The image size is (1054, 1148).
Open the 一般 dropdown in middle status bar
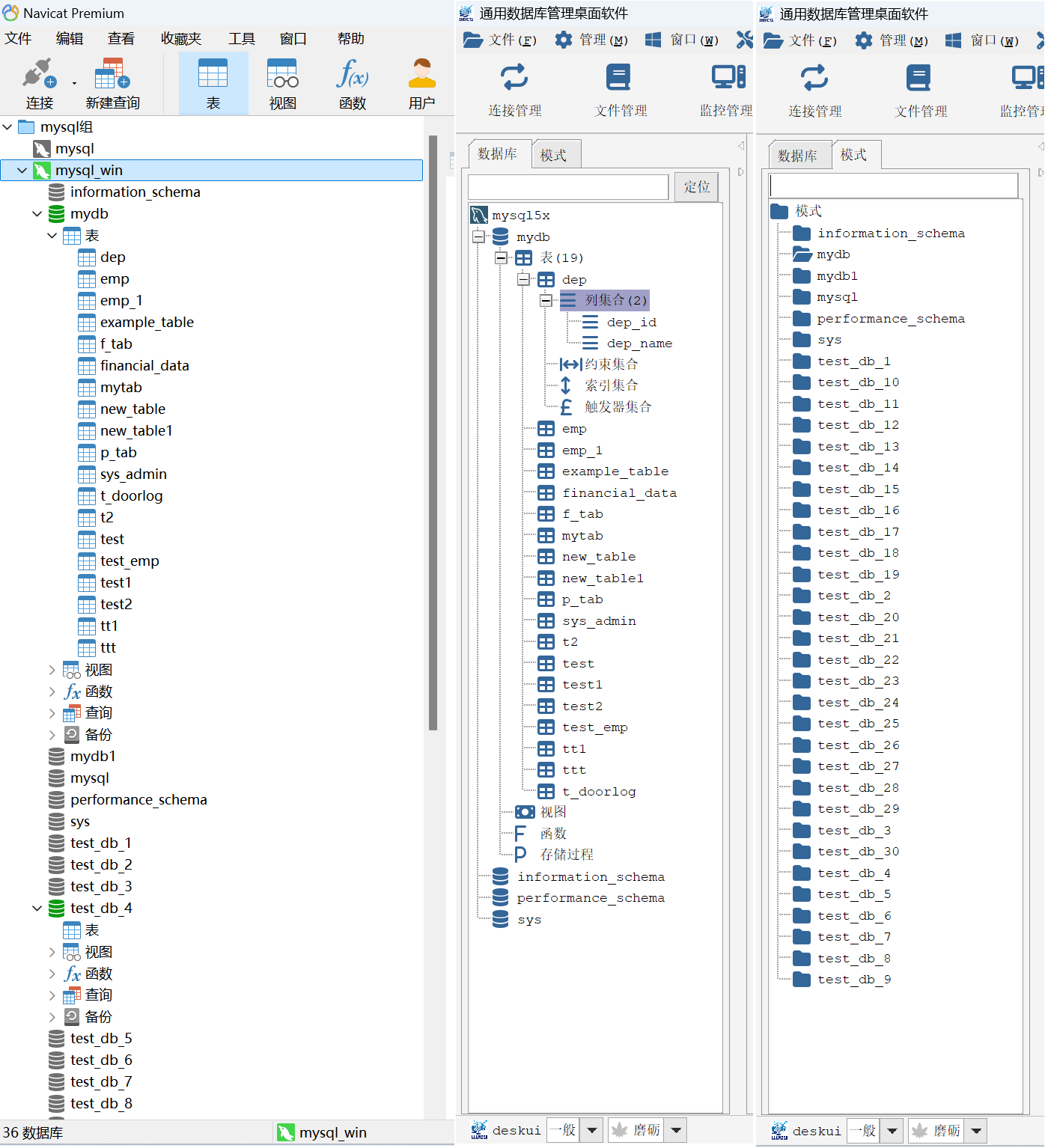pyautogui.click(x=592, y=1130)
